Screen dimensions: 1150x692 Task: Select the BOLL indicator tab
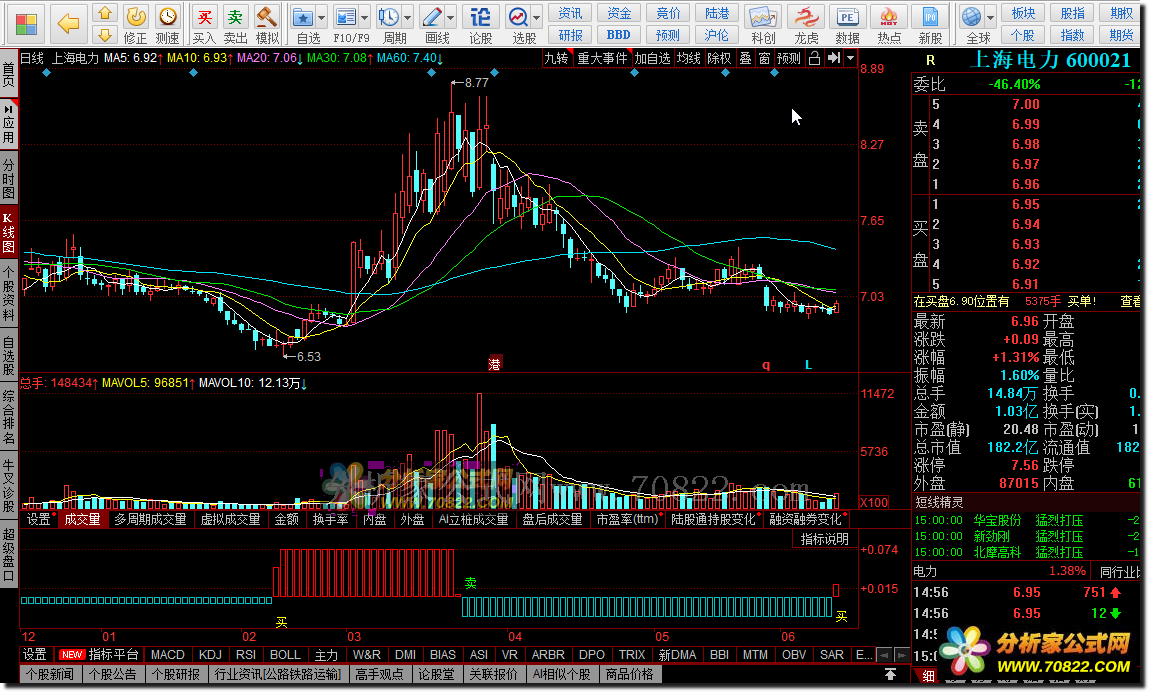pos(285,655)
